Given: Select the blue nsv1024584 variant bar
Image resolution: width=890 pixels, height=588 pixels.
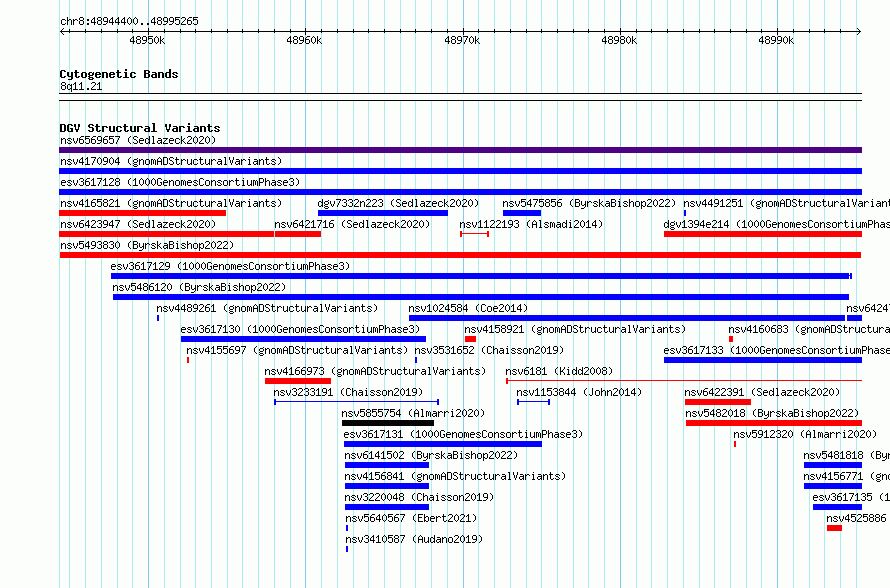Looking at the screenshot, I should pos(627,318).
